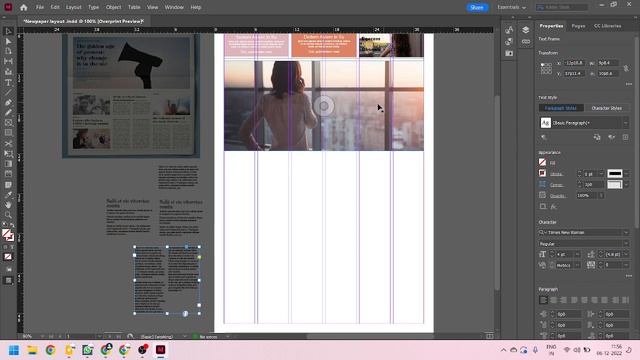Click the fx effects button
Image resolution: width=640 pixels, height=360 pixels.
pos(554,207)
